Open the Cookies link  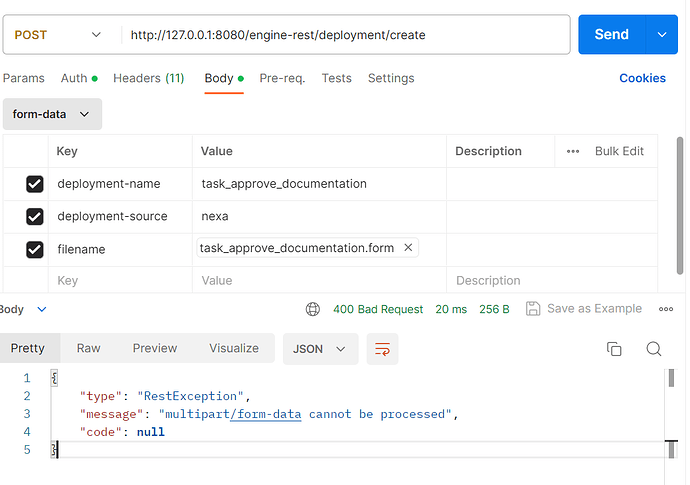[x=642, y=78]
